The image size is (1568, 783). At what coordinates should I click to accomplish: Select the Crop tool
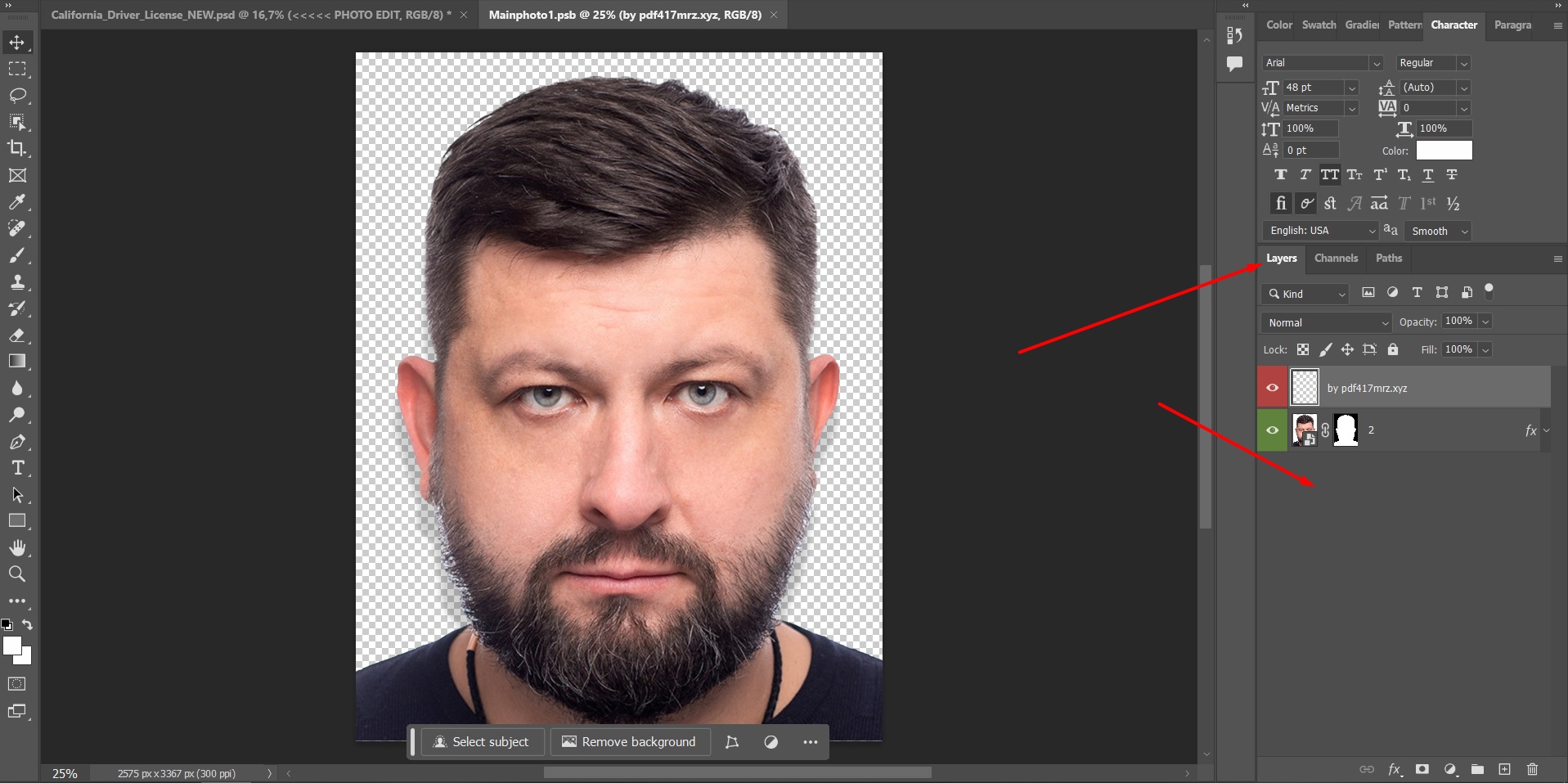[x=17, y=149]
